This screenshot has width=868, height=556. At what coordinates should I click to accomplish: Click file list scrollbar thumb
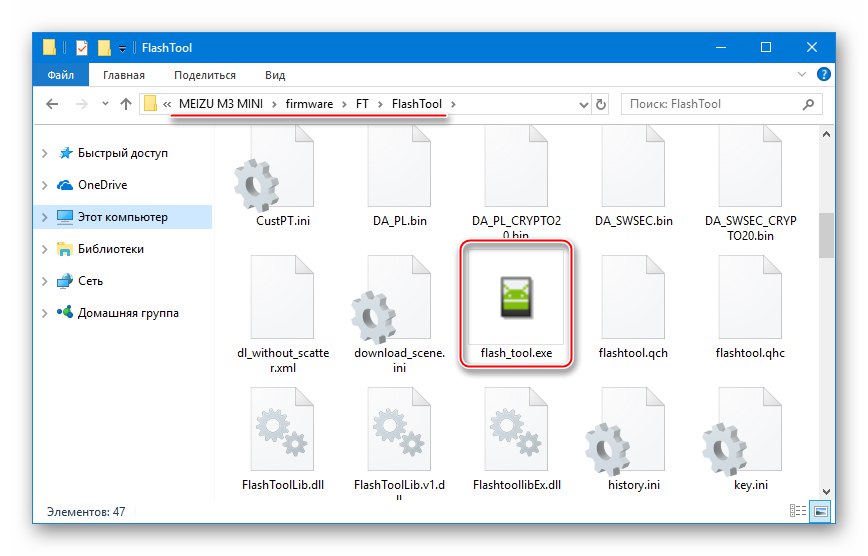826,235
